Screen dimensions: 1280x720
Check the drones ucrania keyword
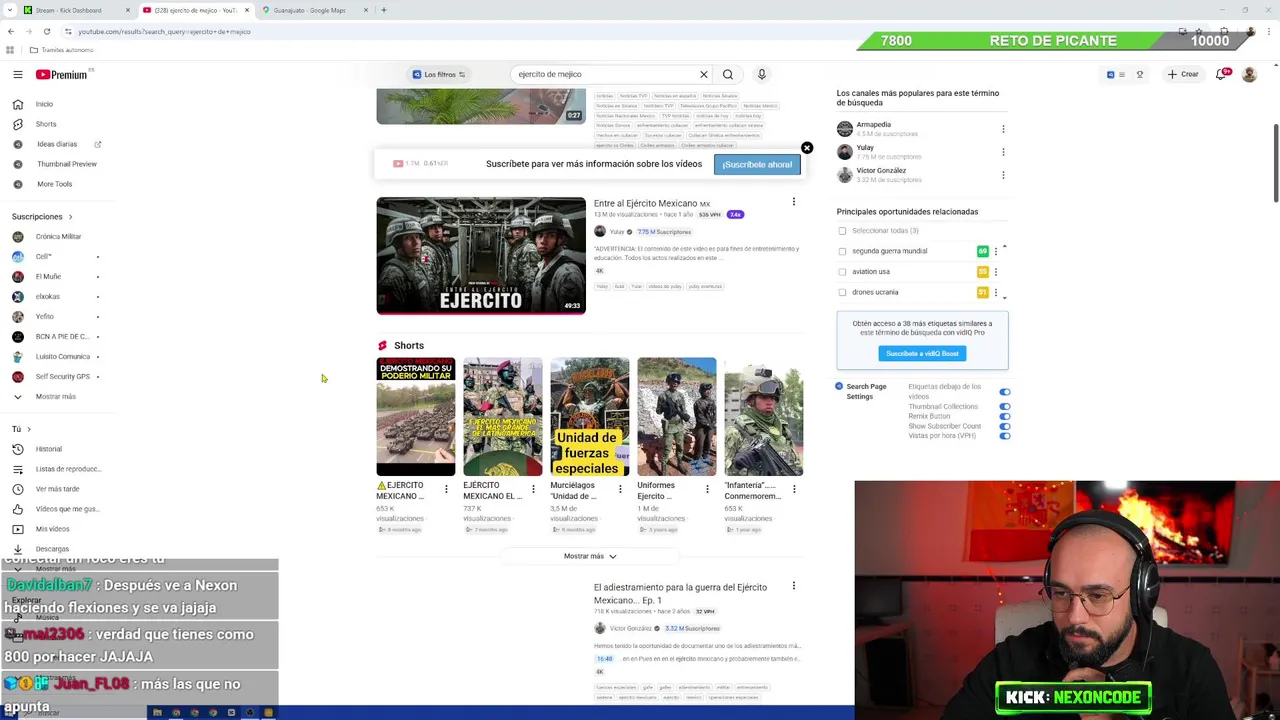pyautogui.click(x=842, y=293)
